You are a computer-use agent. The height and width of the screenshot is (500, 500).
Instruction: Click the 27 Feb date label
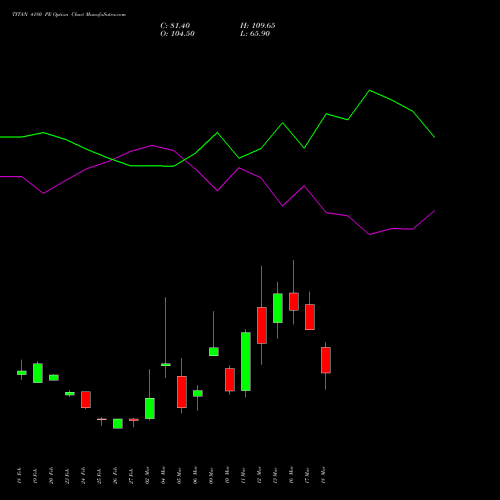point(131,476)
